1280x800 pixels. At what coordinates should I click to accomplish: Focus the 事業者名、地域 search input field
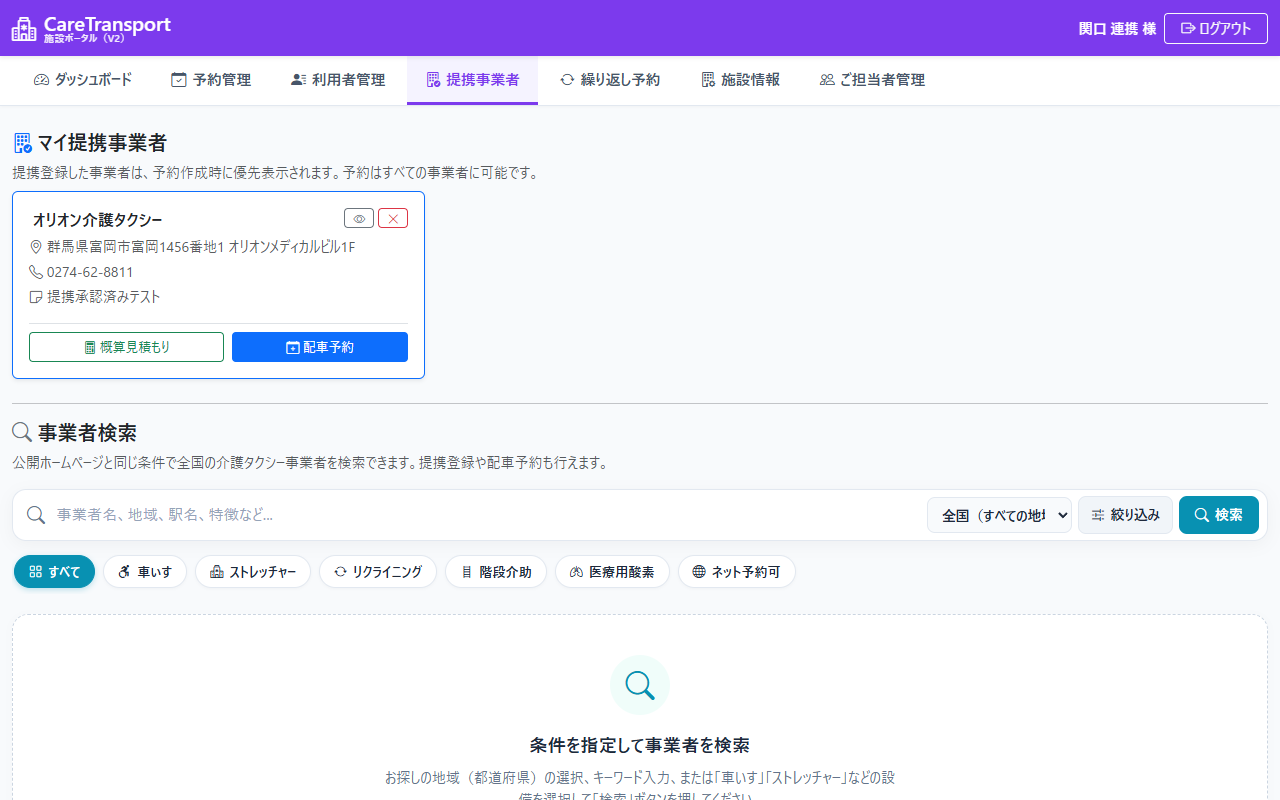(x=487, y=515)
